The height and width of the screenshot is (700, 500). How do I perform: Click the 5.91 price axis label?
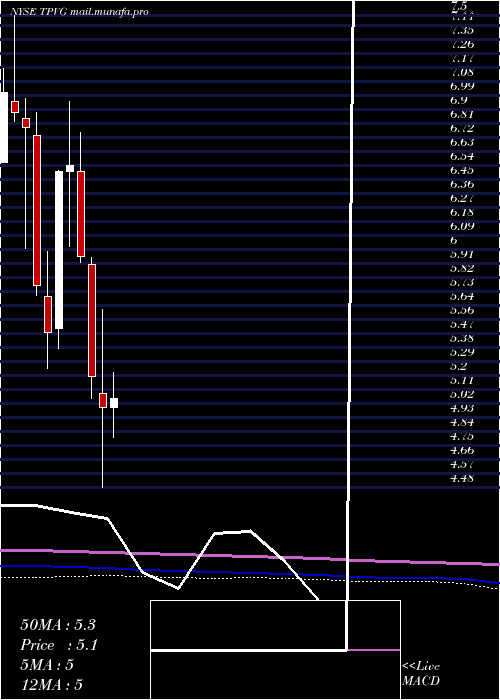point(462,254)
